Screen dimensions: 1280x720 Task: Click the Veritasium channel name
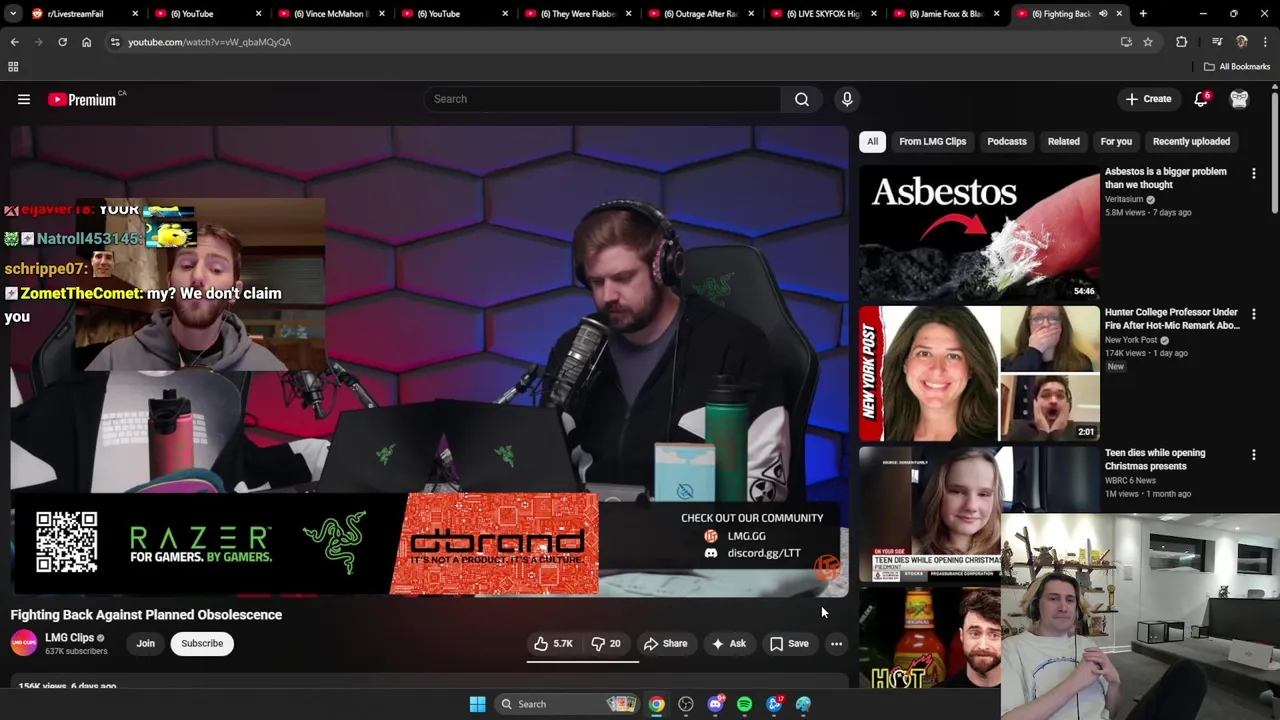[1124, 199]
